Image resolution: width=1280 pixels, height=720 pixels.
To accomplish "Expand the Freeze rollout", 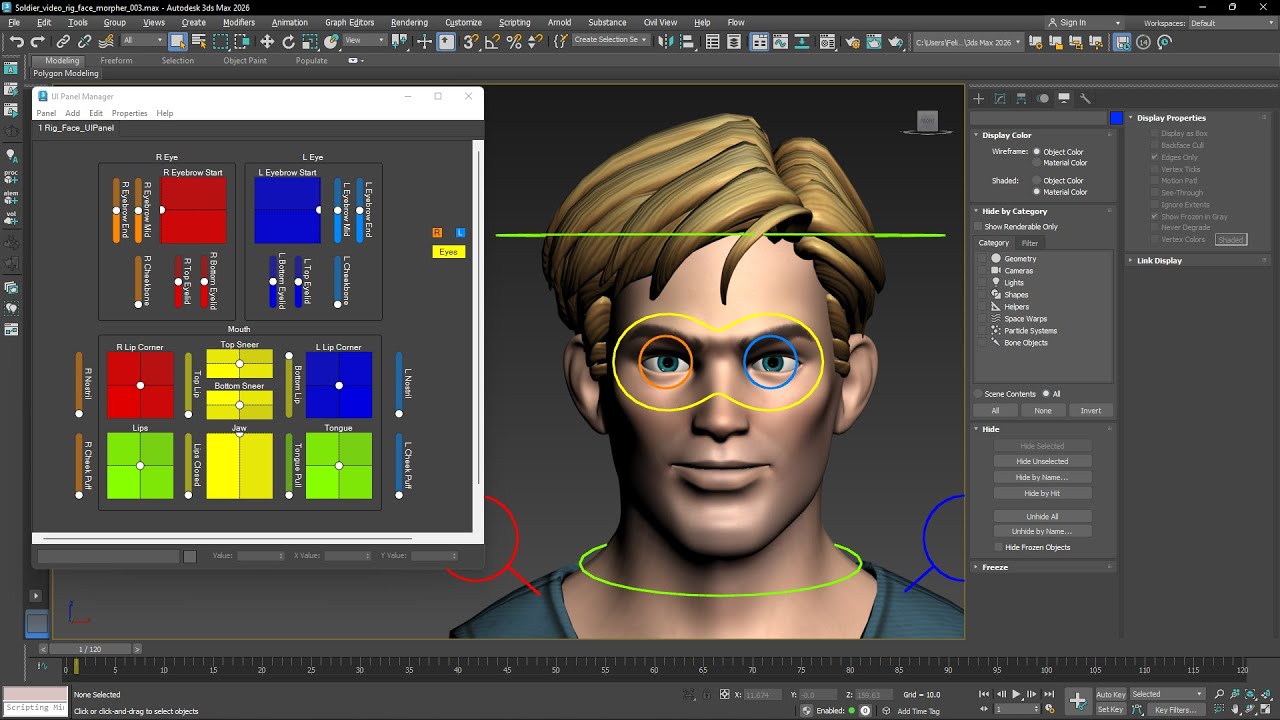I will coord(995,567).
